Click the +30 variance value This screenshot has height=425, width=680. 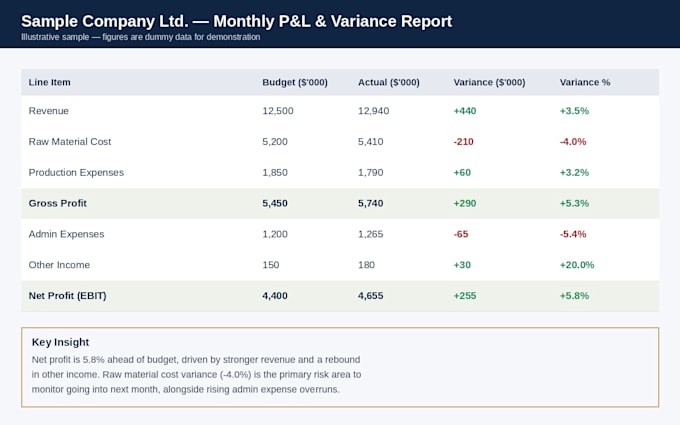[462, 265]
